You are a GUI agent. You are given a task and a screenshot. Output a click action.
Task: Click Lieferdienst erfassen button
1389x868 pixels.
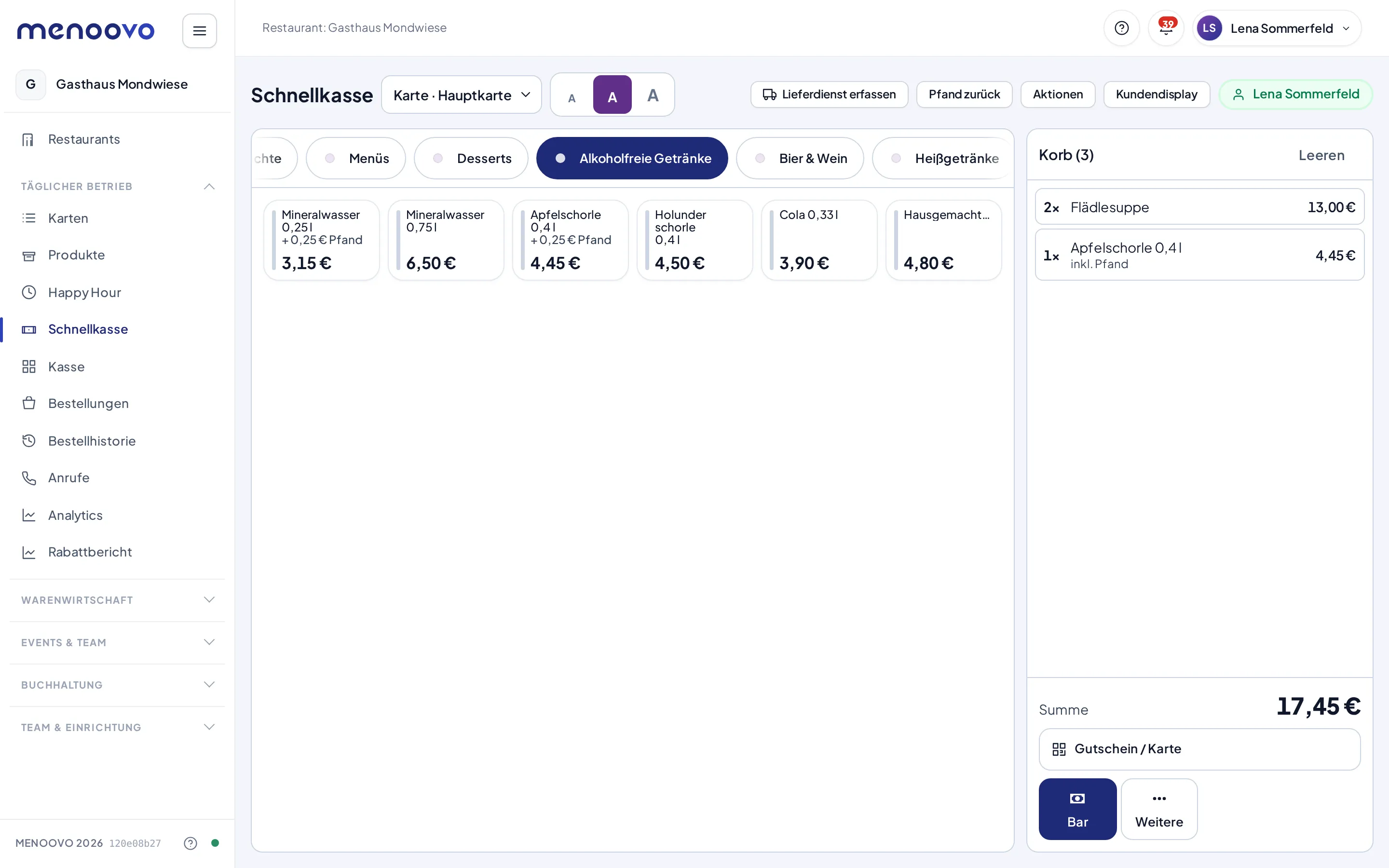[829, 94]
